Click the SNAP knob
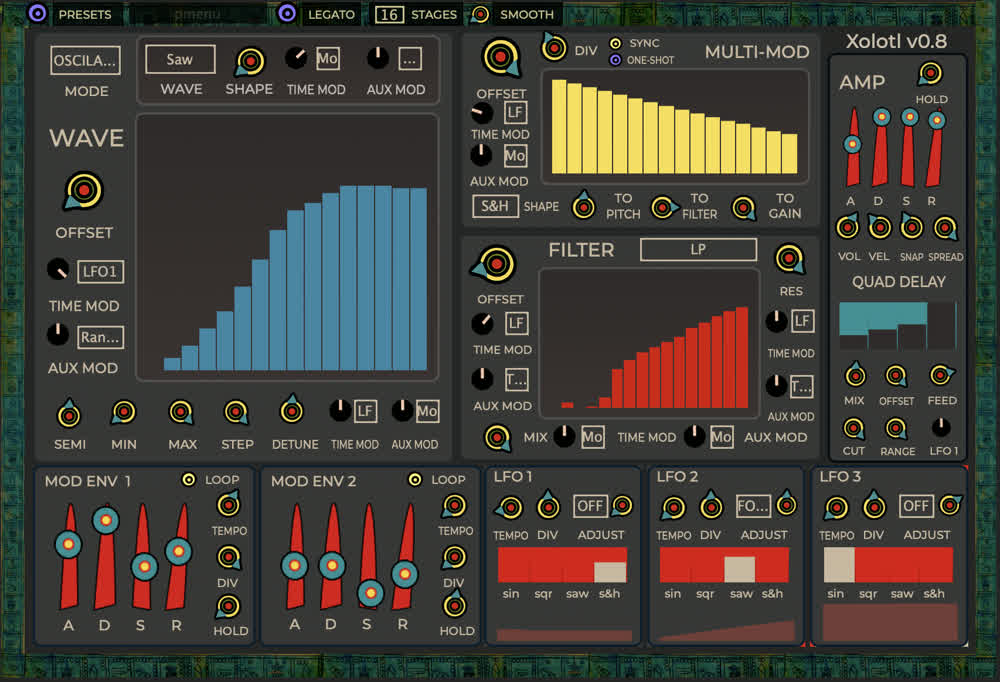Image resolution: width=1000 pixels, height=682 pixels. point(912,227)
